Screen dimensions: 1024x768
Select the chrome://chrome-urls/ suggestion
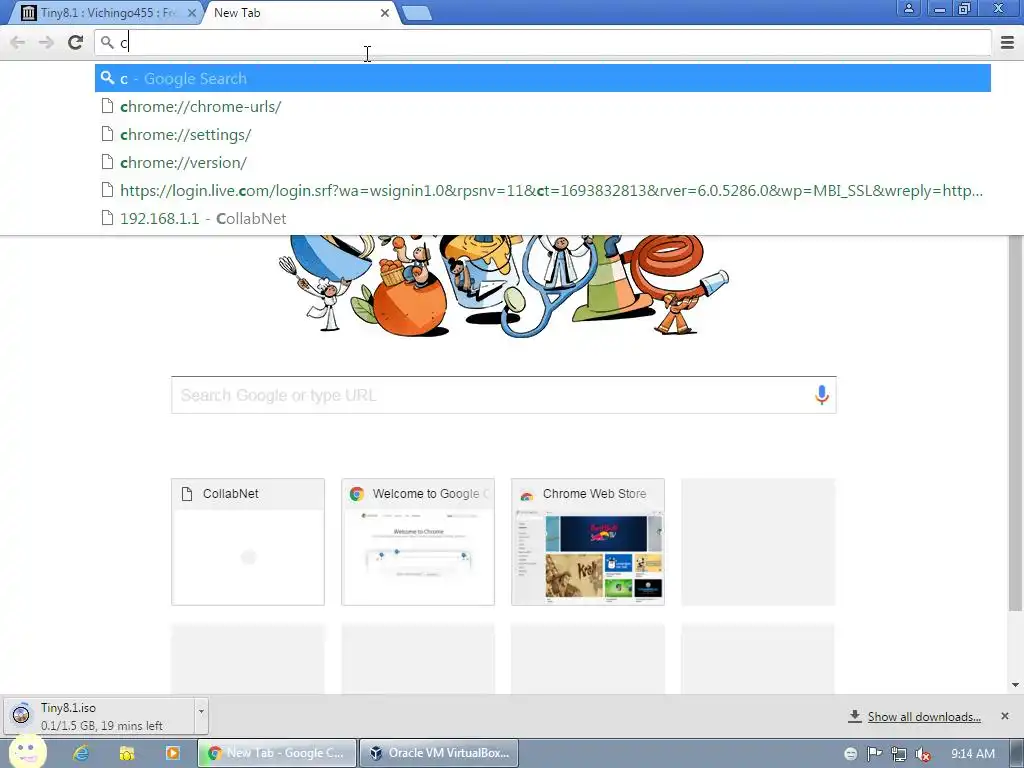543,106
